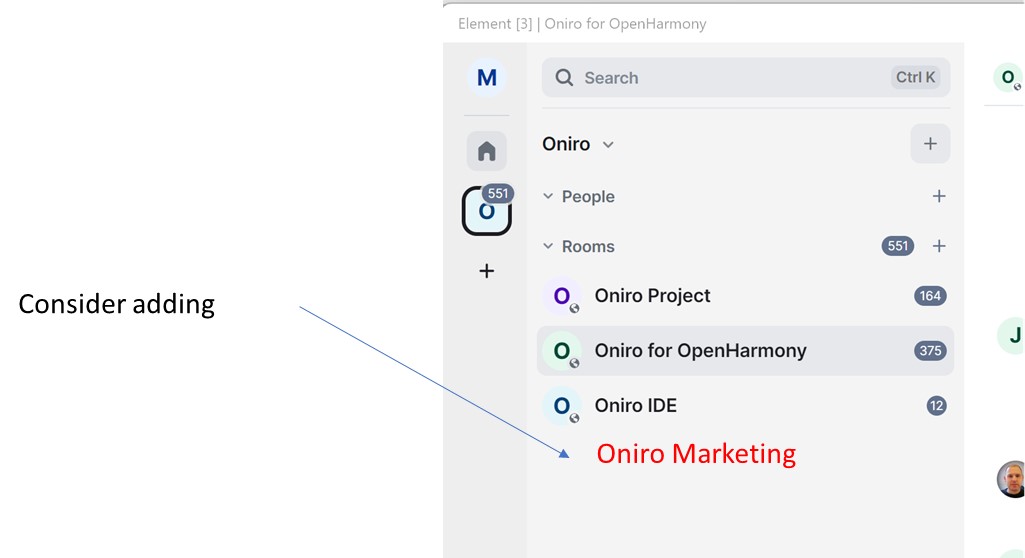Collapse the People section chevron

pyautogui.click(x=548, y=196)
